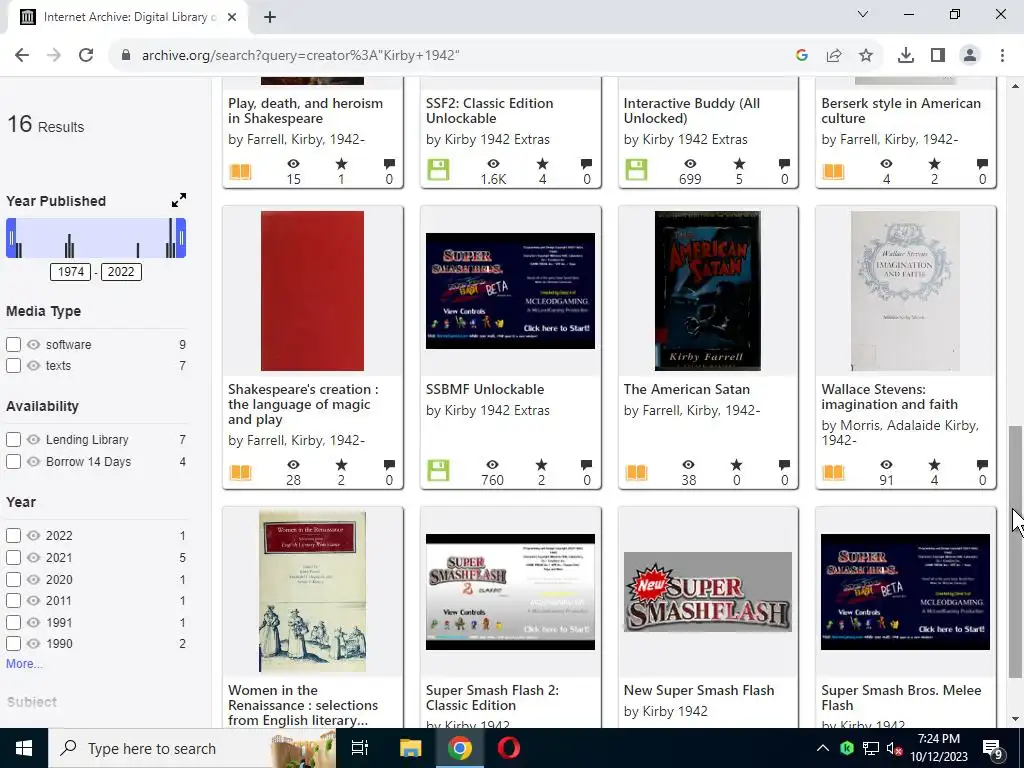Open New Super Smash Flash title
Screen dimensions: 1024x768
point(699,690)
